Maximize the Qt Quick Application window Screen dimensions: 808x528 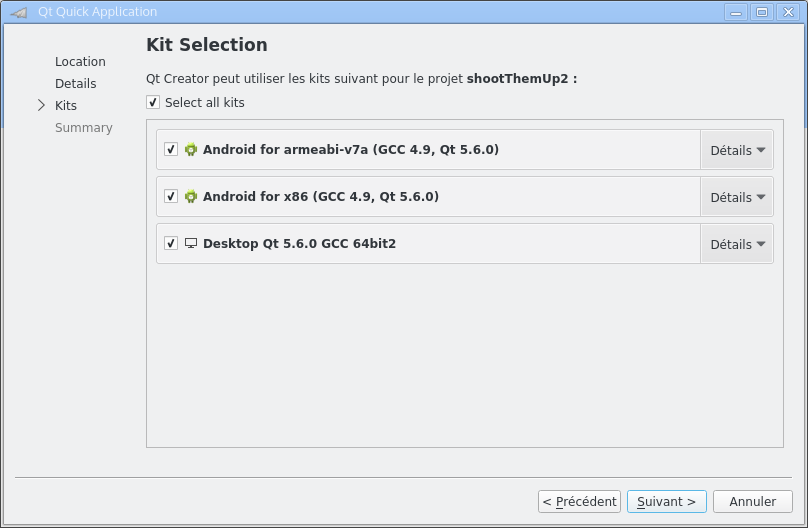pos(762,12)
